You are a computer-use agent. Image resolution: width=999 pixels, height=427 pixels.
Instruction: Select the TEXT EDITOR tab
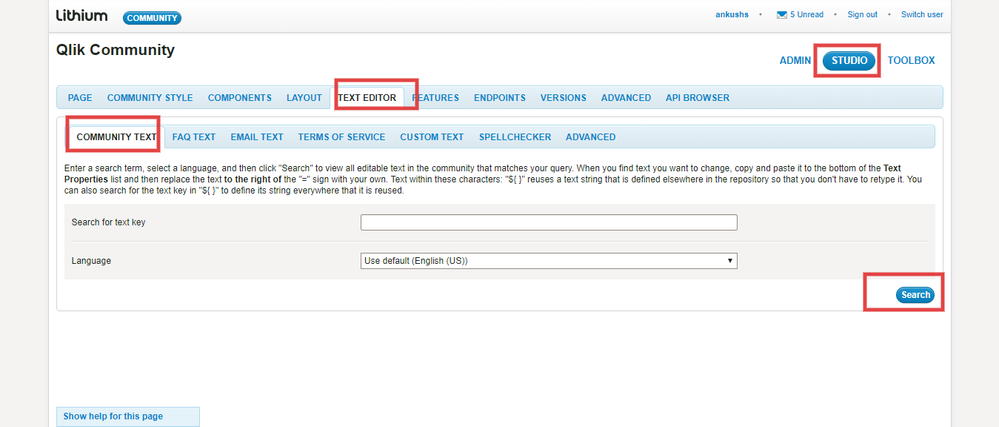pos(367,98)
